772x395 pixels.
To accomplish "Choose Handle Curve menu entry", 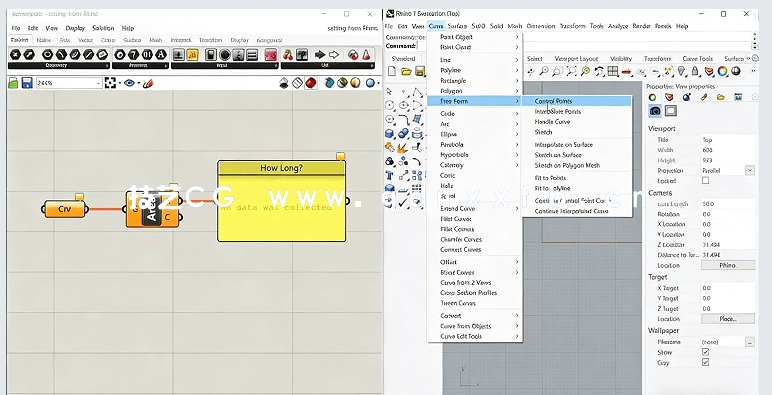I will [577, 122].
